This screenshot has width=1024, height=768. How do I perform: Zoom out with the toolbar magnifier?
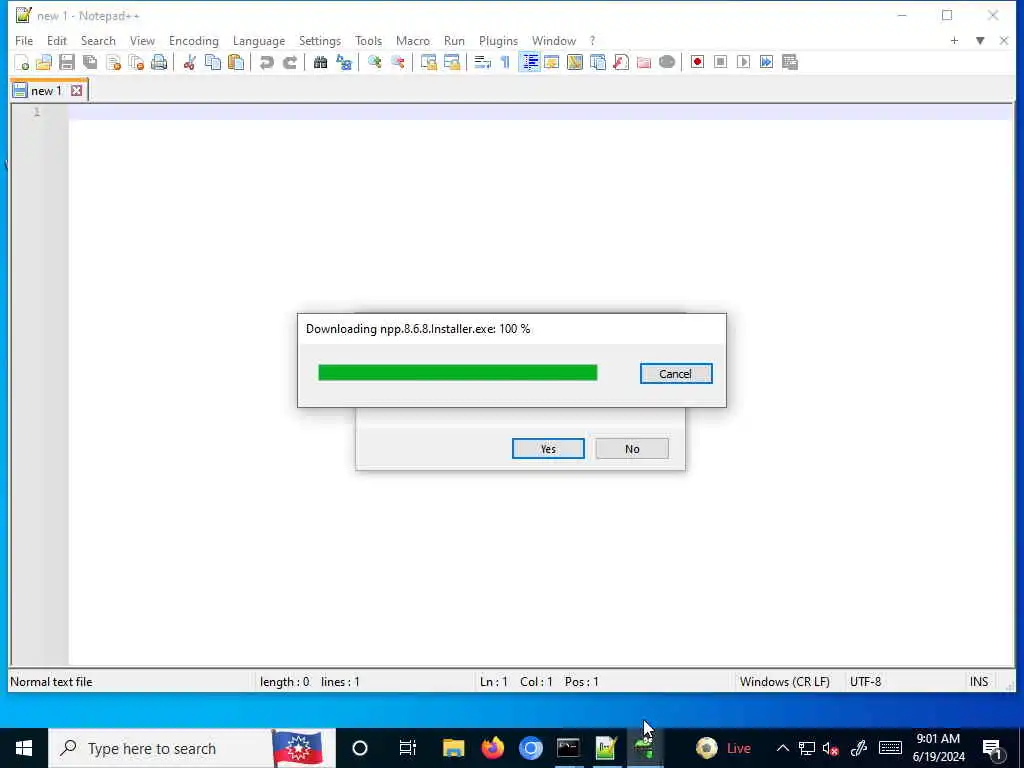[397, 62]
